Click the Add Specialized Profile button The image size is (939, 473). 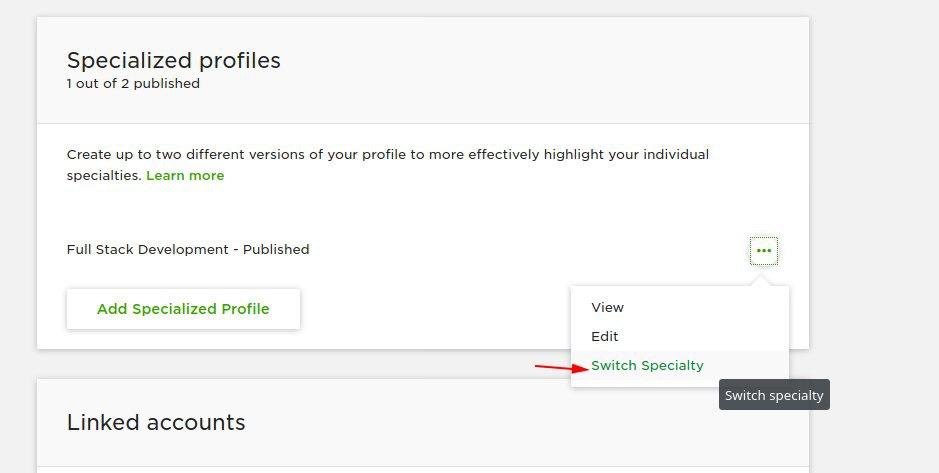tap(183, 309)
